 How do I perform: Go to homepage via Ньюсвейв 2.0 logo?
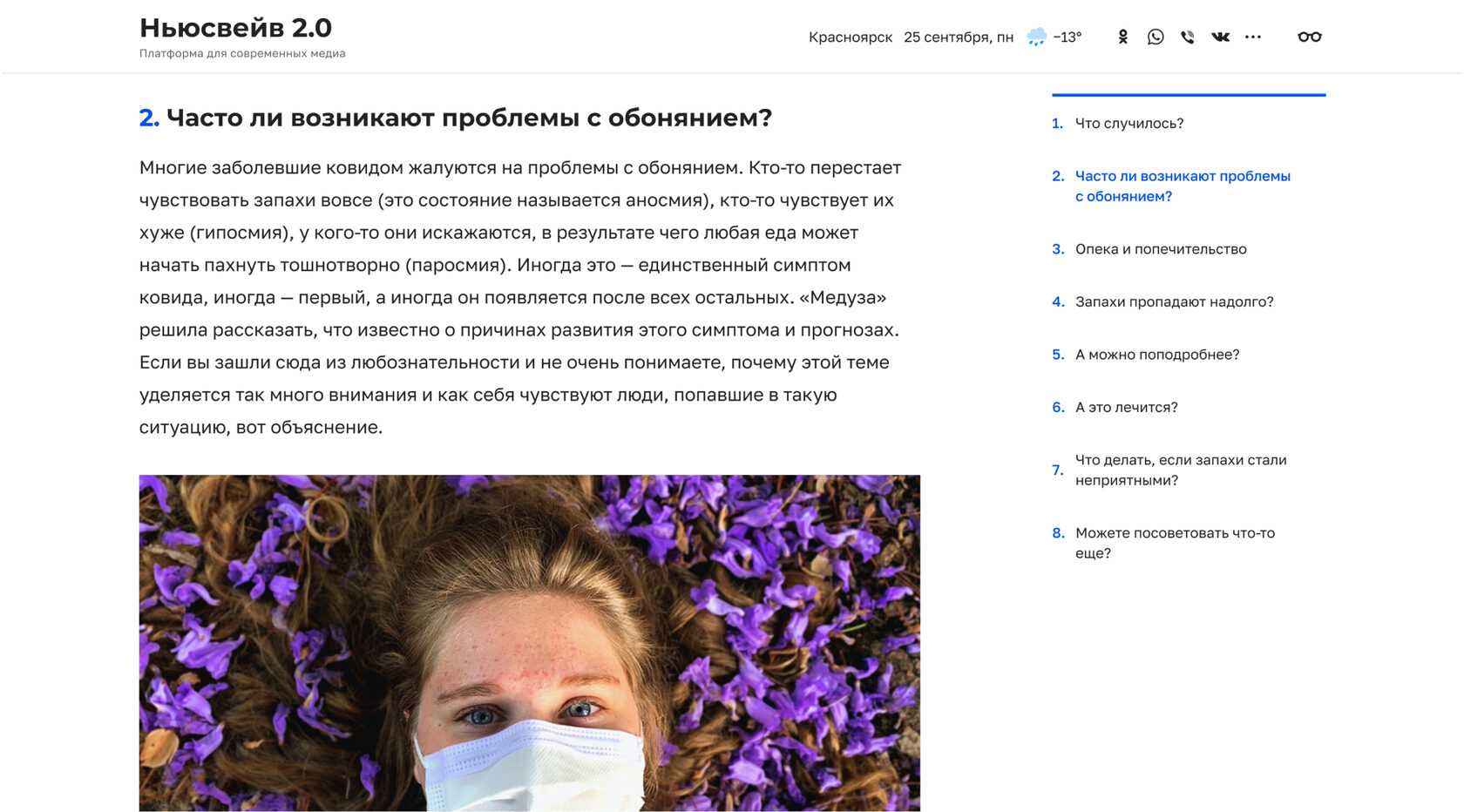[x=235, y=28]
